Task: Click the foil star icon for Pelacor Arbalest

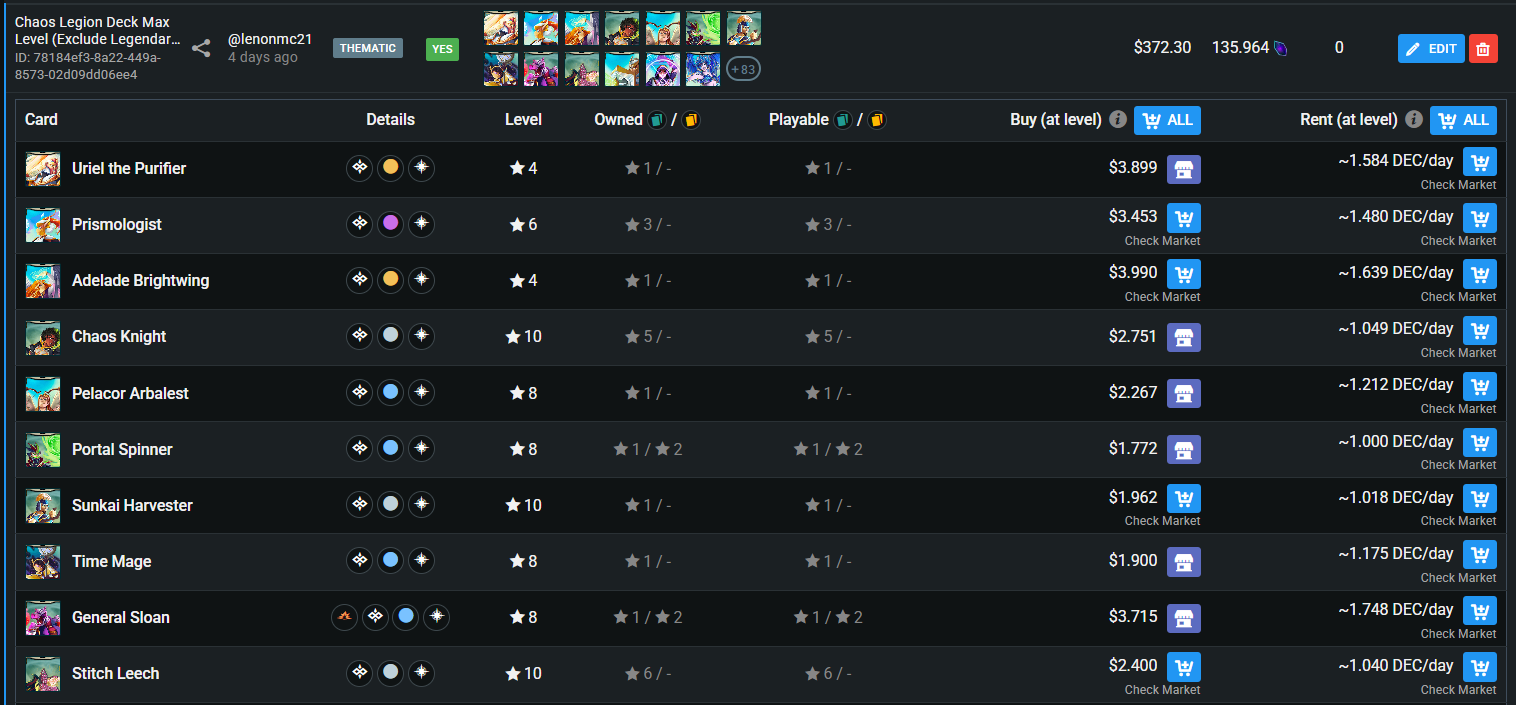Action: point(421,392)
